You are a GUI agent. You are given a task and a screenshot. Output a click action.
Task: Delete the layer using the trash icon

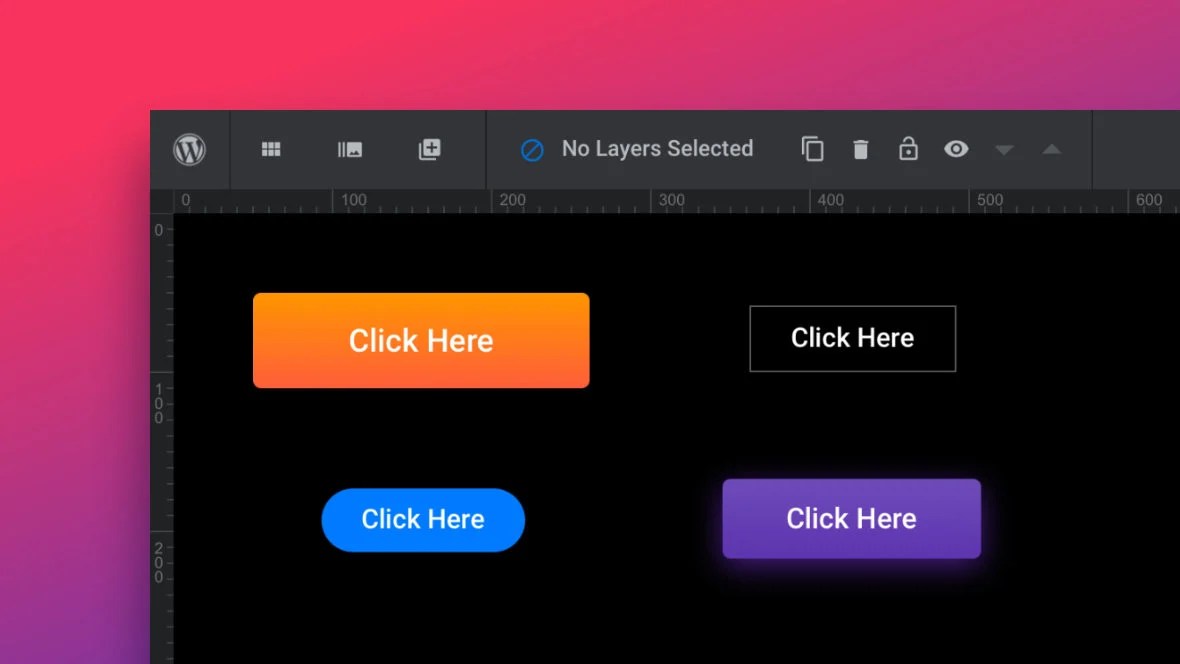coord(860,148)
